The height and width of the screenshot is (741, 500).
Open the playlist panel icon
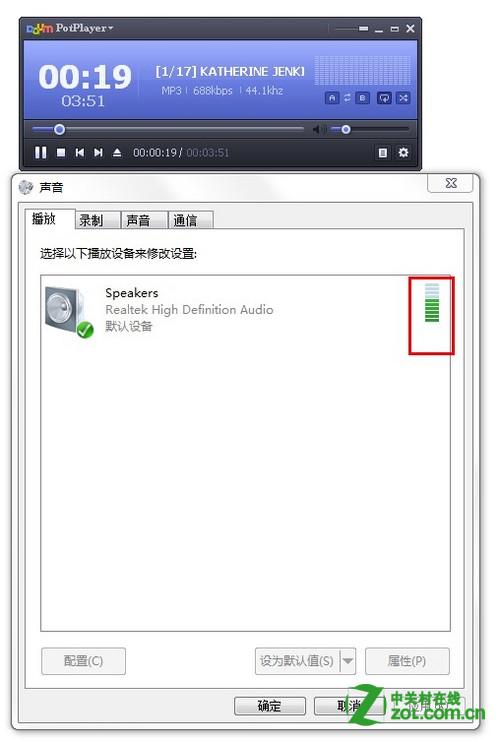coord(382,153)
